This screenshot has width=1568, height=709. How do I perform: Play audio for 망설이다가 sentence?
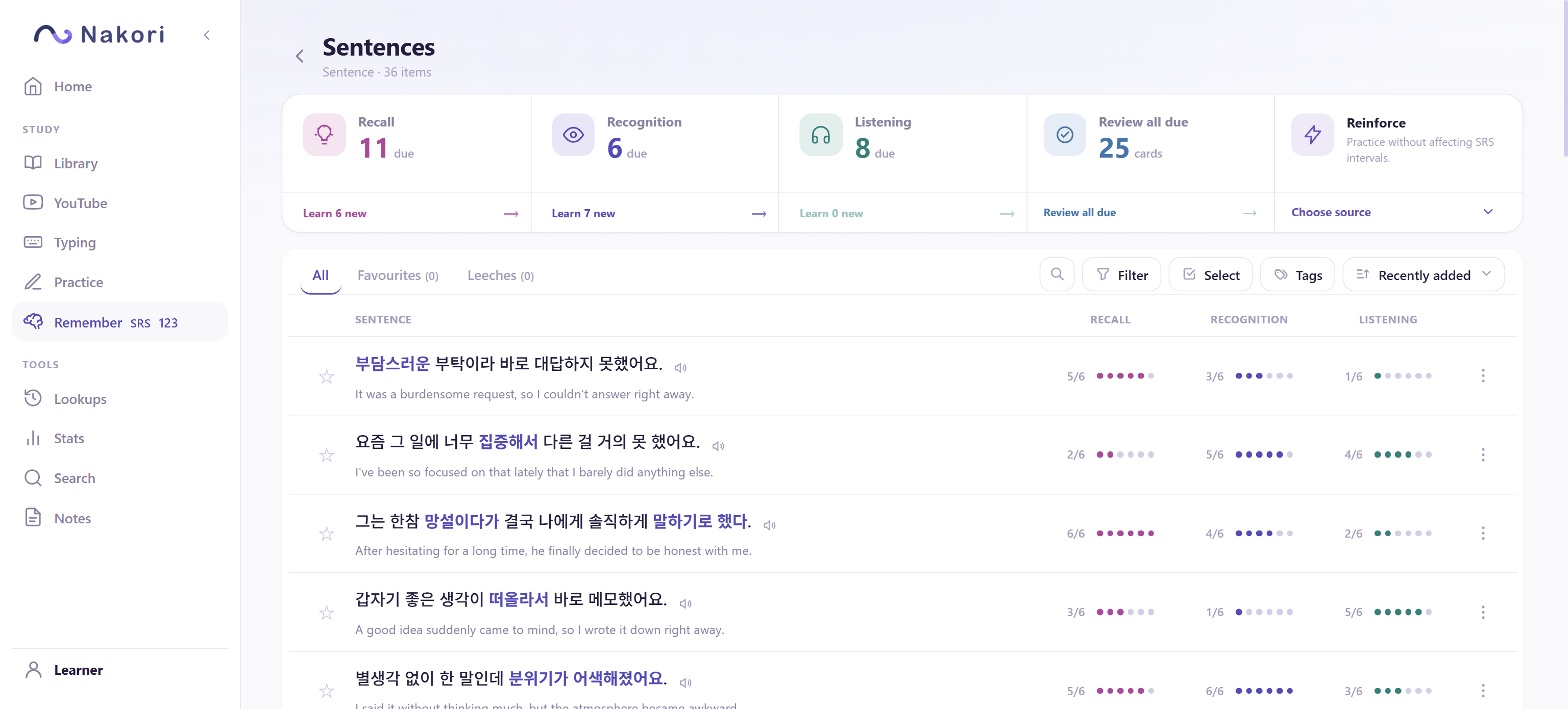click(769, 525)
